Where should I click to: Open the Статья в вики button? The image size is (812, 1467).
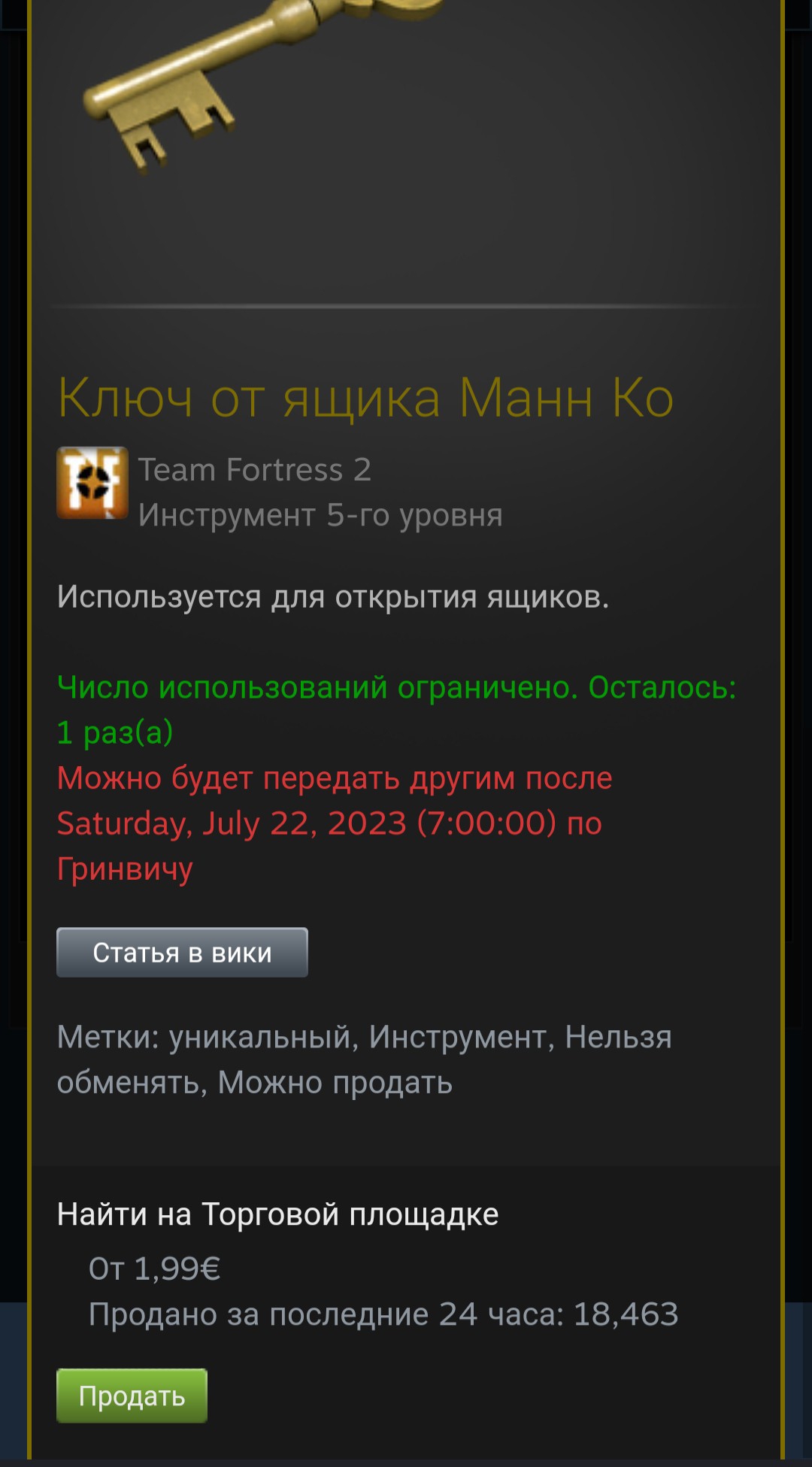pyautogui.click(x=182, y=952)
